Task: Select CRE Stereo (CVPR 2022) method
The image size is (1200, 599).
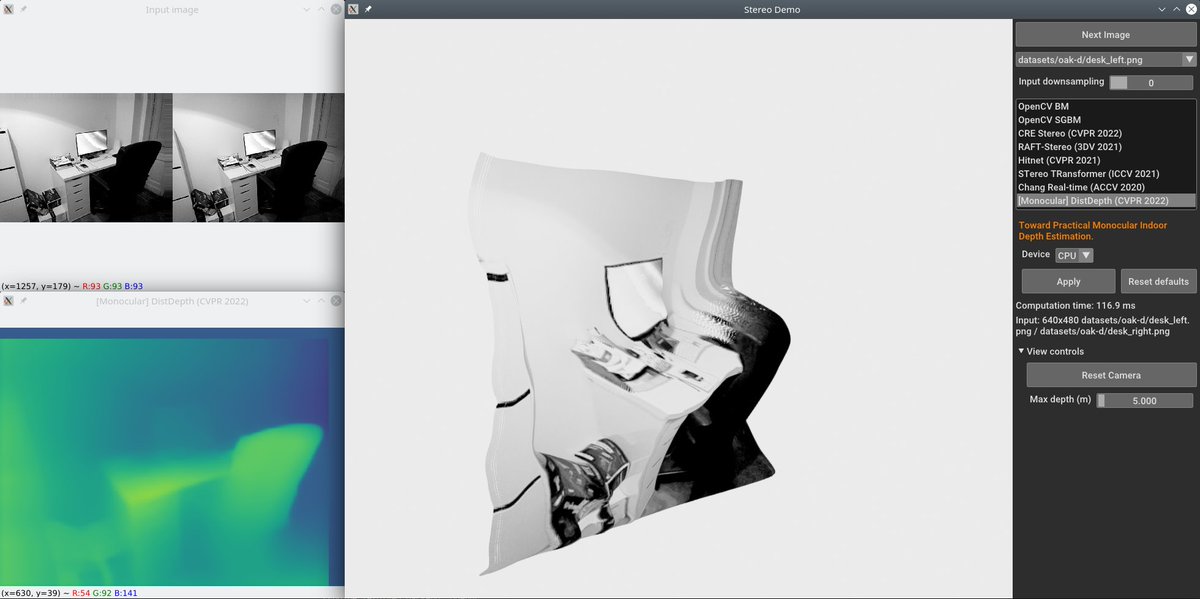Action: (x=1105, y=133)
